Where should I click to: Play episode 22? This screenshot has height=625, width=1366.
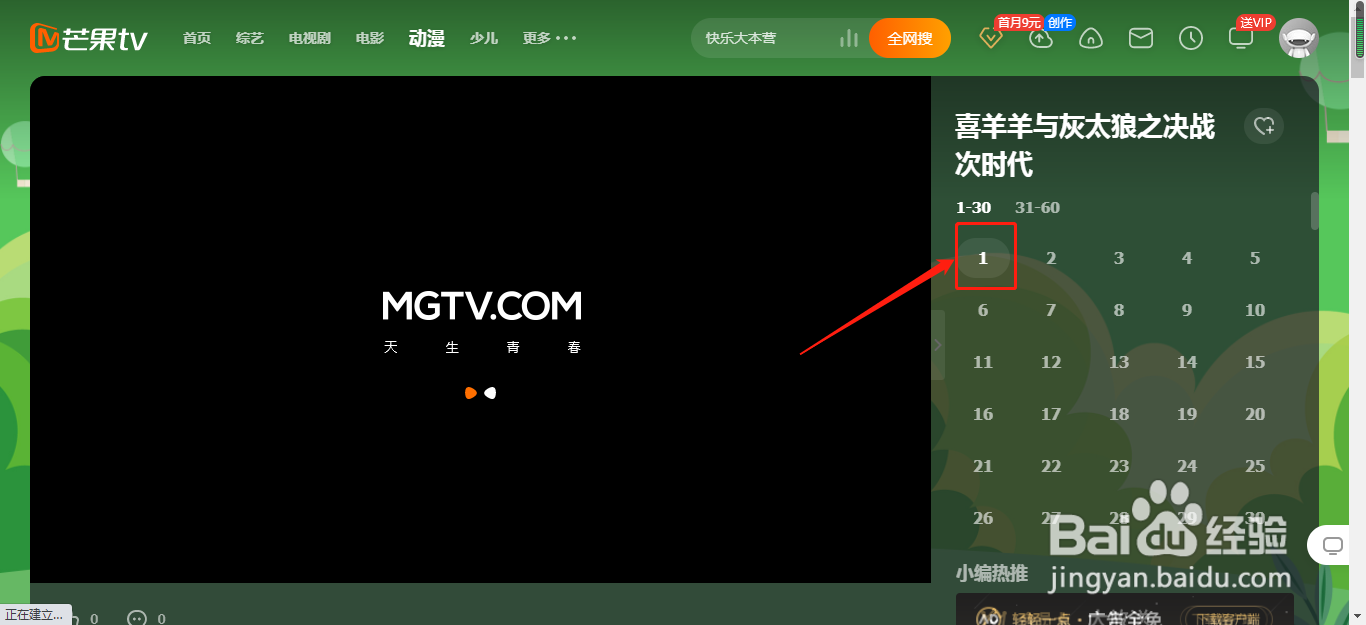tap(1051, 466)
